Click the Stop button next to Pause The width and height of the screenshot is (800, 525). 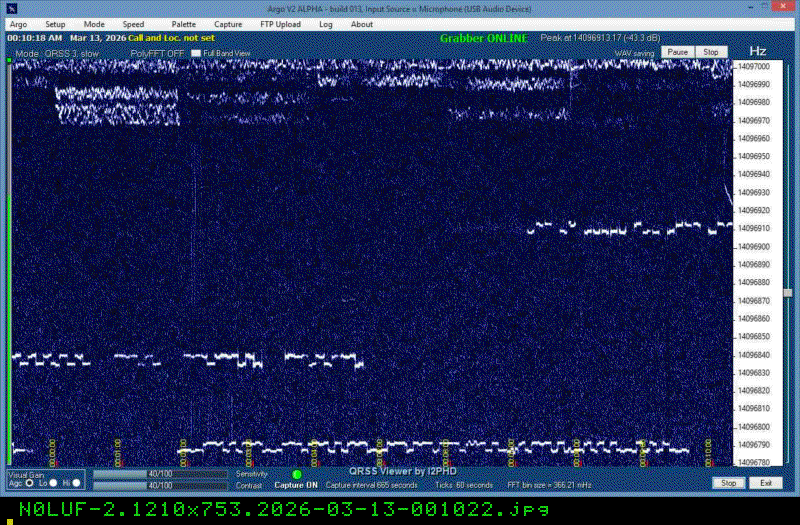[x=710, y=52]
